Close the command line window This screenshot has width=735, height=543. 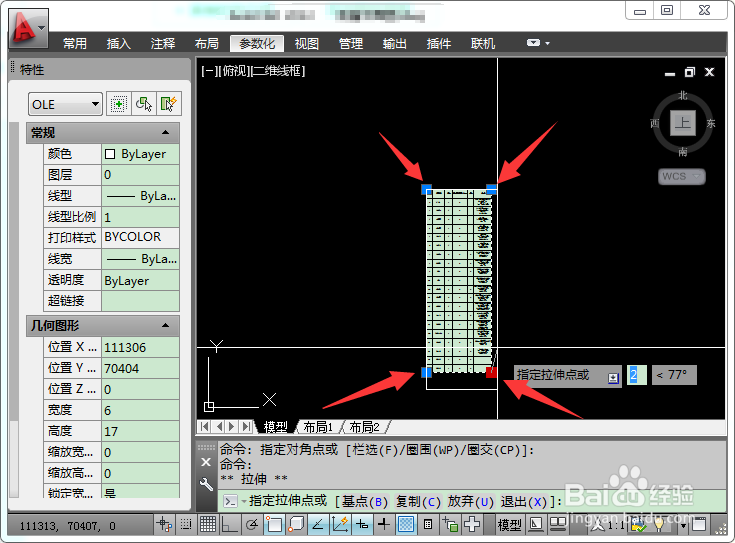206,462
